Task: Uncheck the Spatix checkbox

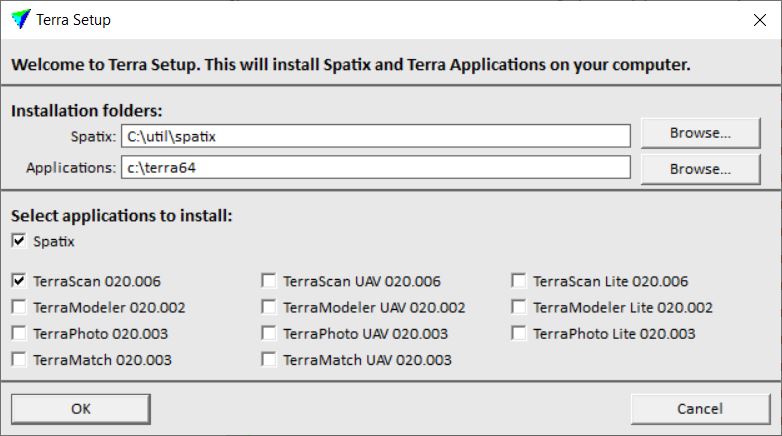Action: (x=19, y=241)
